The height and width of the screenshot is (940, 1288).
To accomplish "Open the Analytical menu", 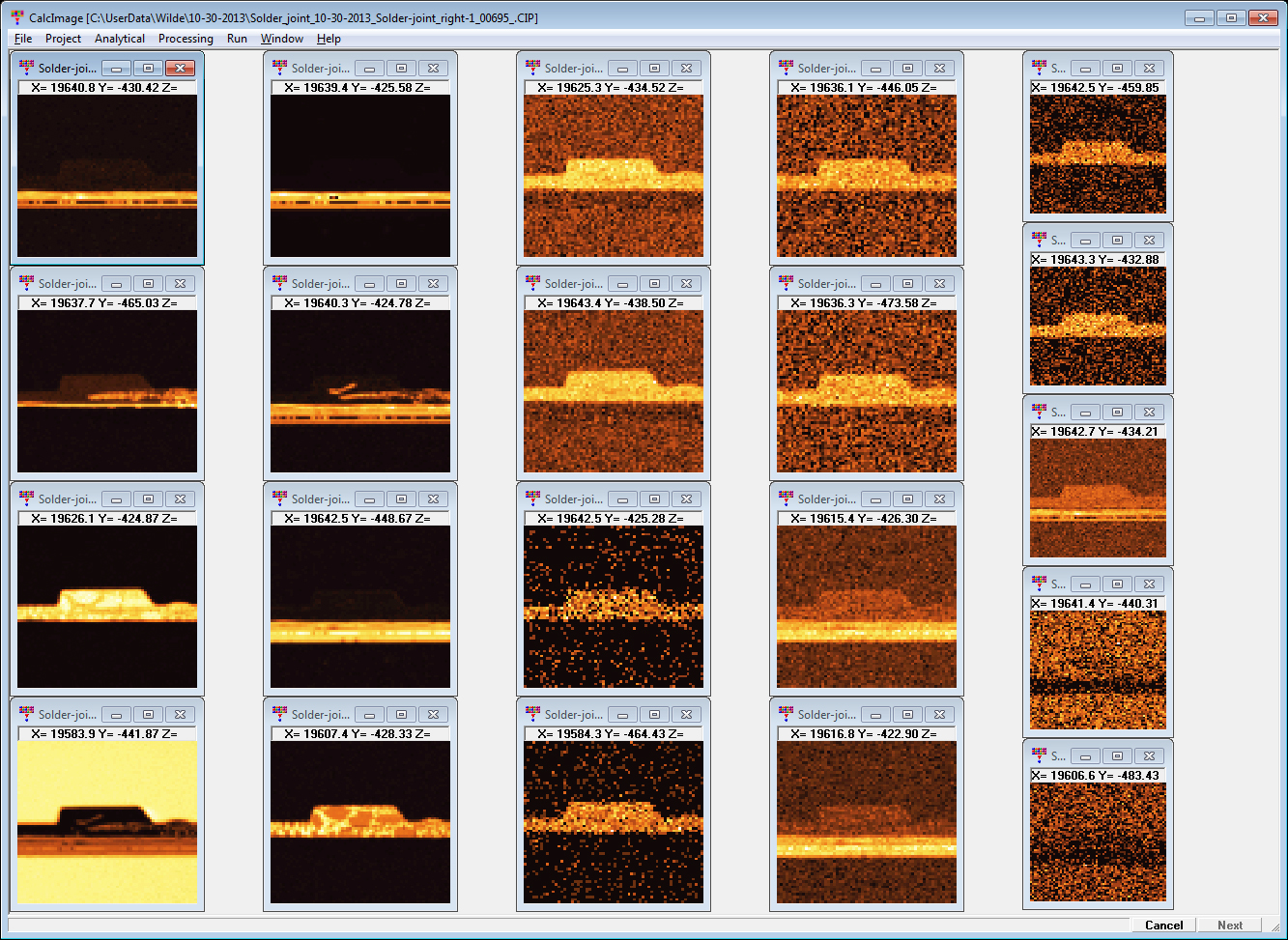I will (x=120, y=39).
